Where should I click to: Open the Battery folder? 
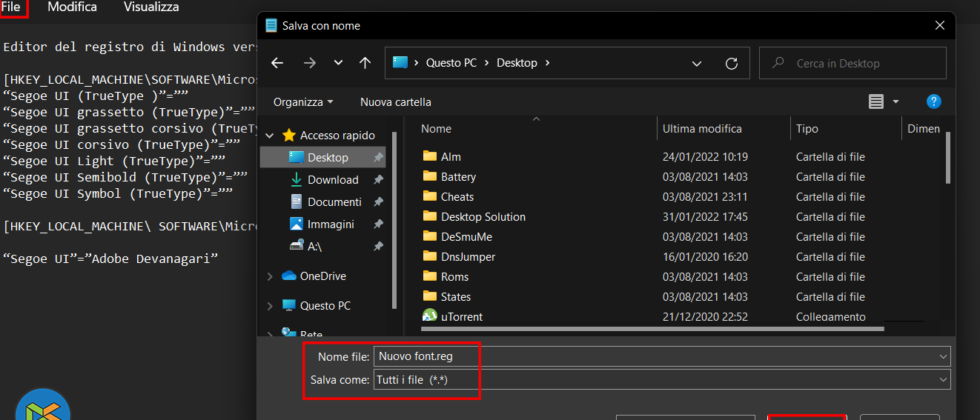pos(457,177)
